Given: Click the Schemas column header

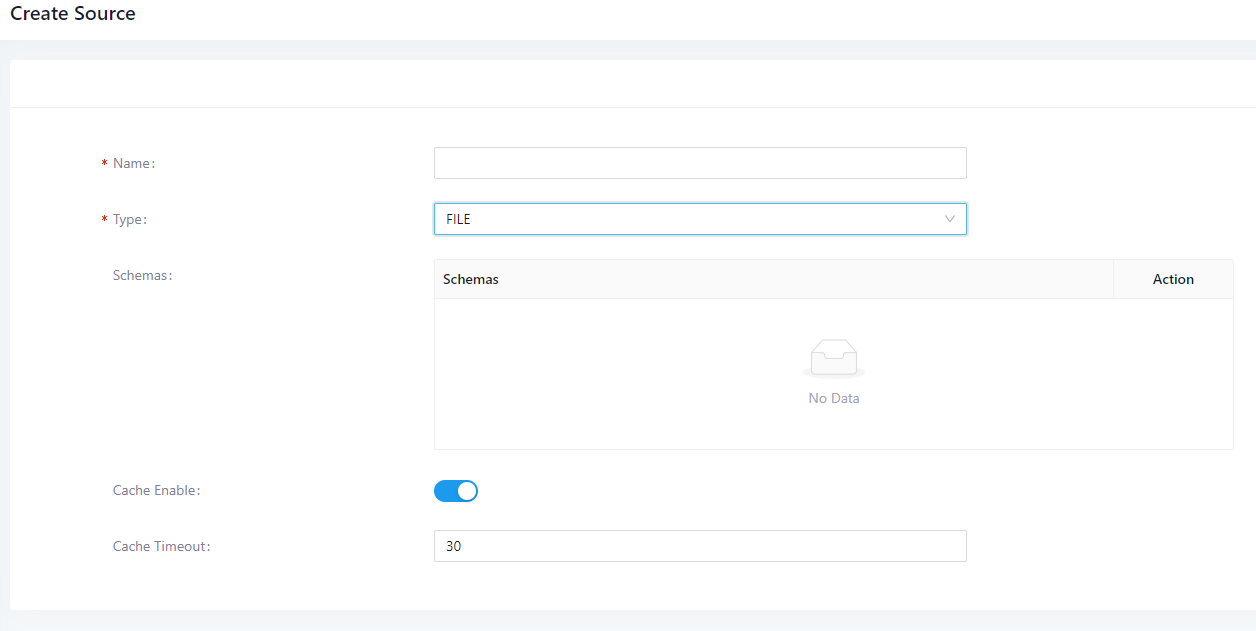Looking at the screenshot, I should point(471,279).
